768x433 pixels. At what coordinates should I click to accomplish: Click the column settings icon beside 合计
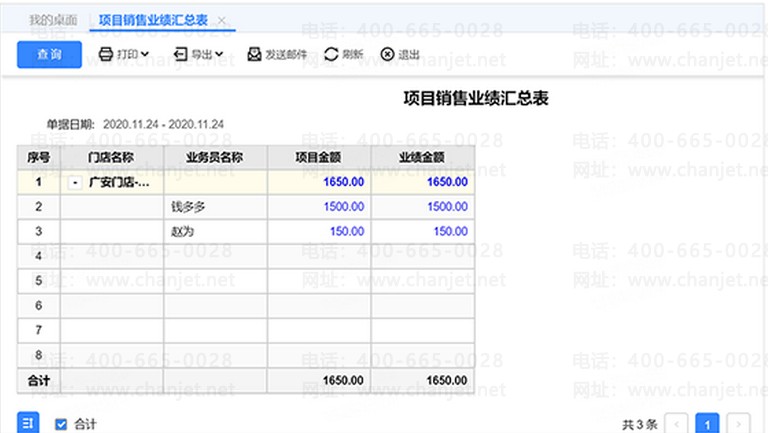28,423
